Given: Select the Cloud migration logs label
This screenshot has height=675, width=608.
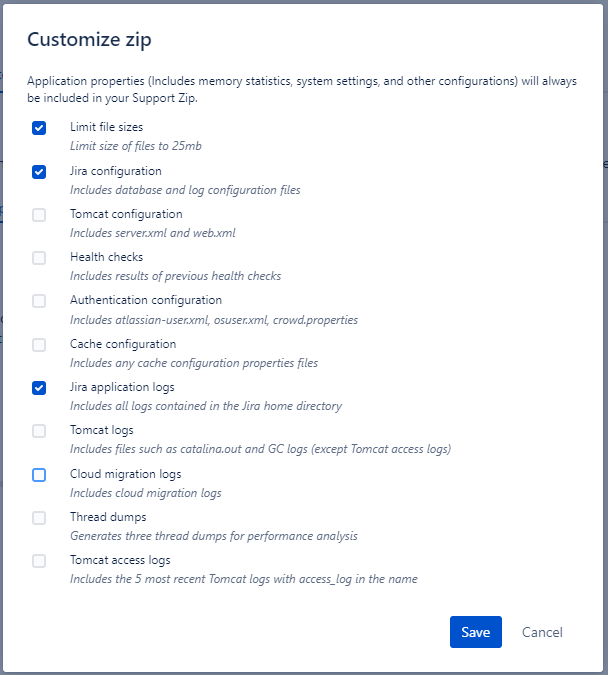Looking at the screenshot, I should [x=125, y=474].
